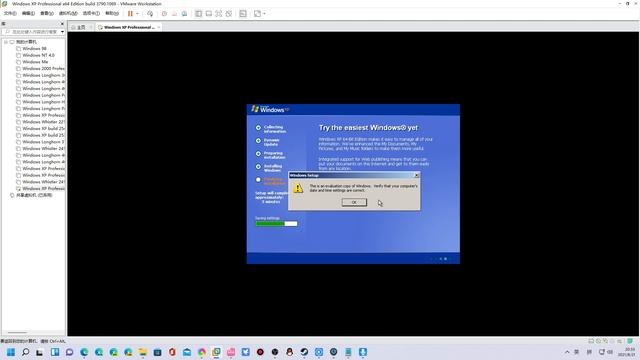
Task: Open Steam from the taskbar
Action: tap(304, 352)
